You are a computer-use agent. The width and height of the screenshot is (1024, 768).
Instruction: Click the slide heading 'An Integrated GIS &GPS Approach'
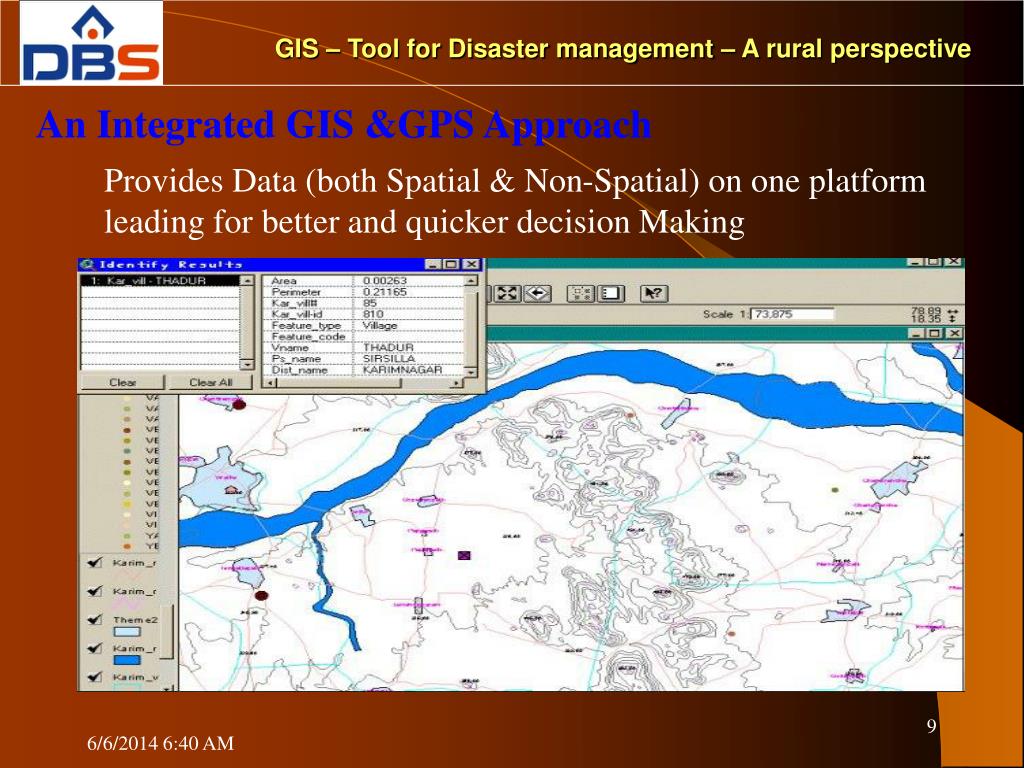point(344,124)
